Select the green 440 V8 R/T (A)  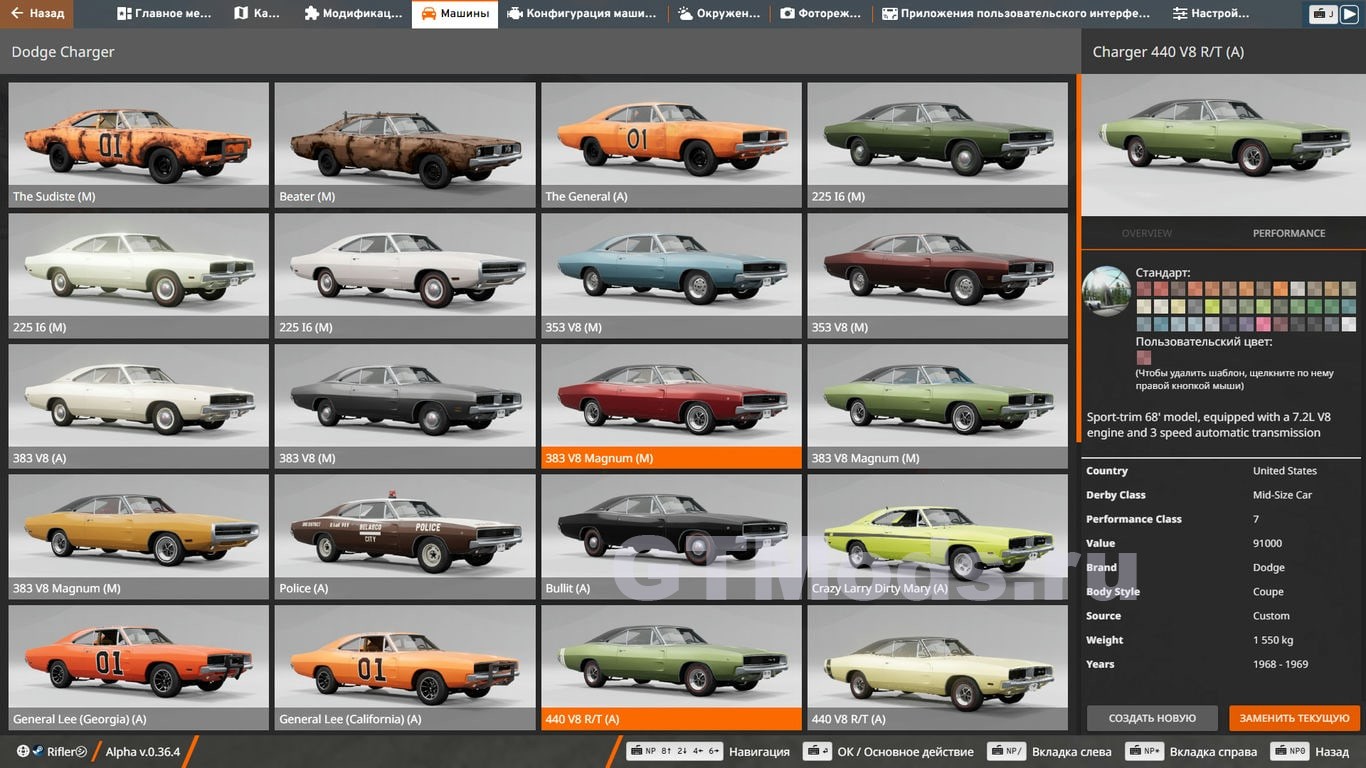click(671, 667)
